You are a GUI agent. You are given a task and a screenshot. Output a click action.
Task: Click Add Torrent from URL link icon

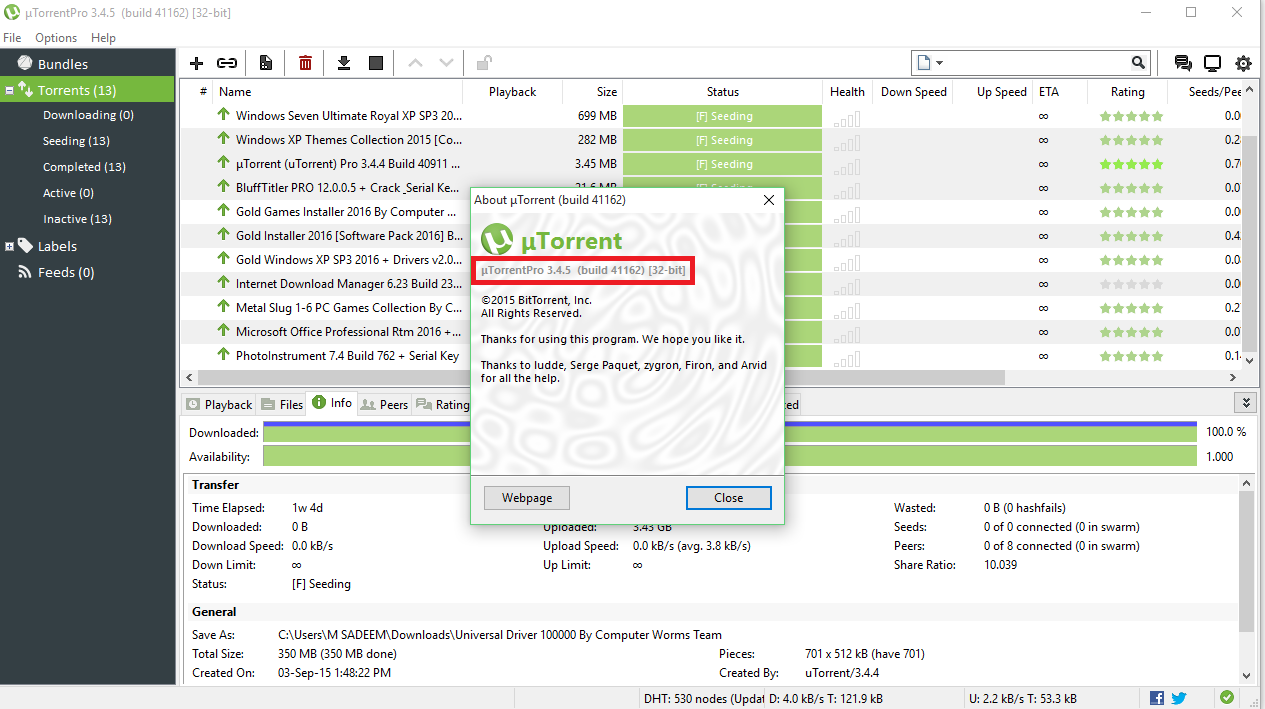click(x=227, y=63)
